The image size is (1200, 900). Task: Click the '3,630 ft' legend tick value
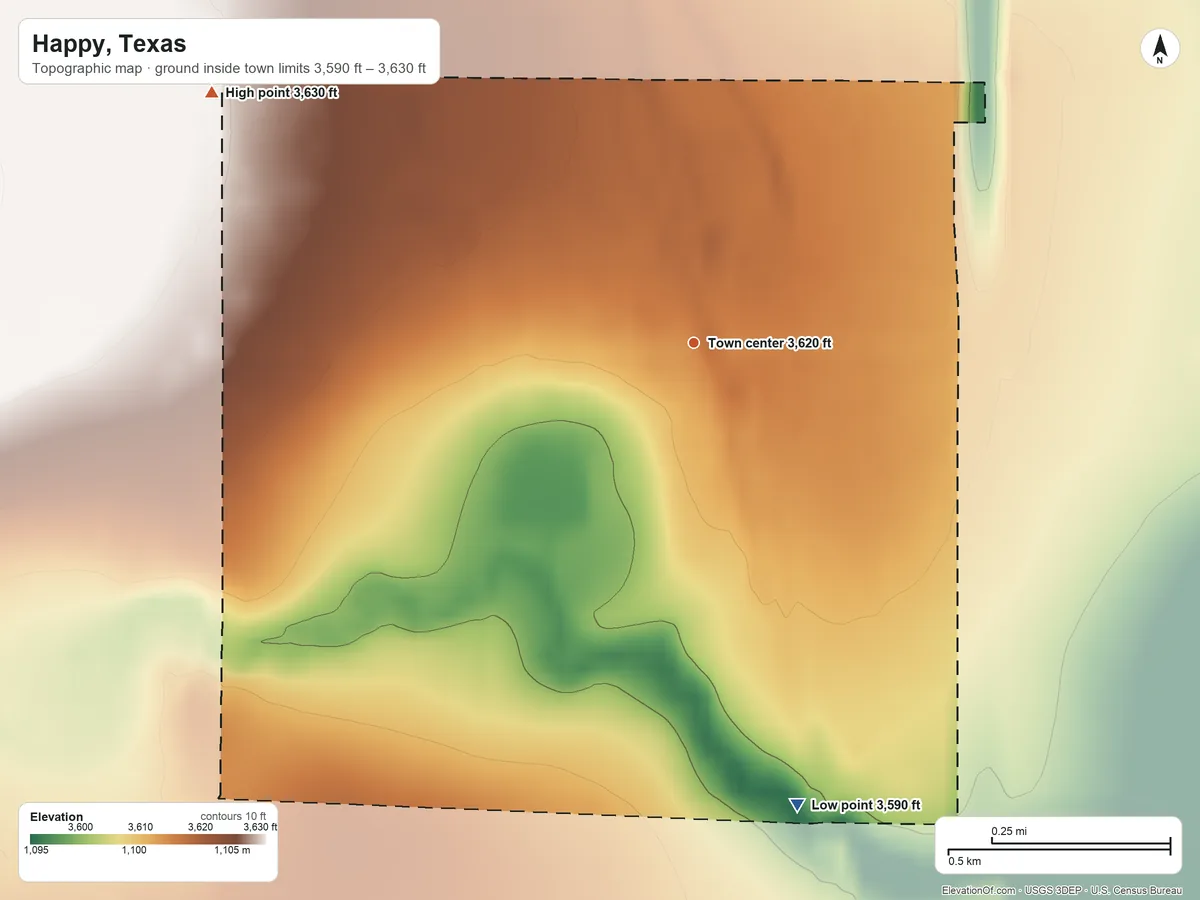click(x=260, y=827)
